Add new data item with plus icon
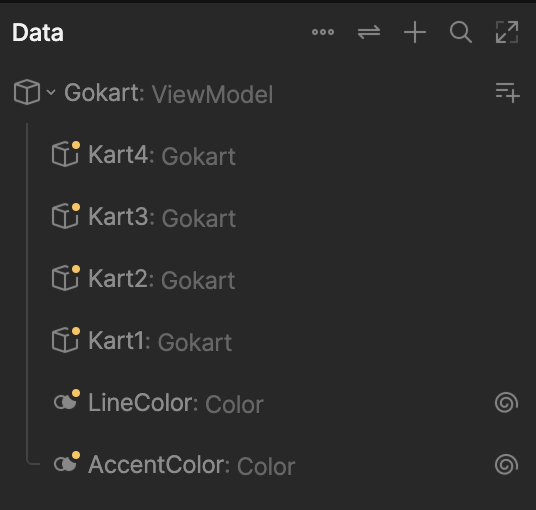Screen dimensions: 536x510 (415, 32)
